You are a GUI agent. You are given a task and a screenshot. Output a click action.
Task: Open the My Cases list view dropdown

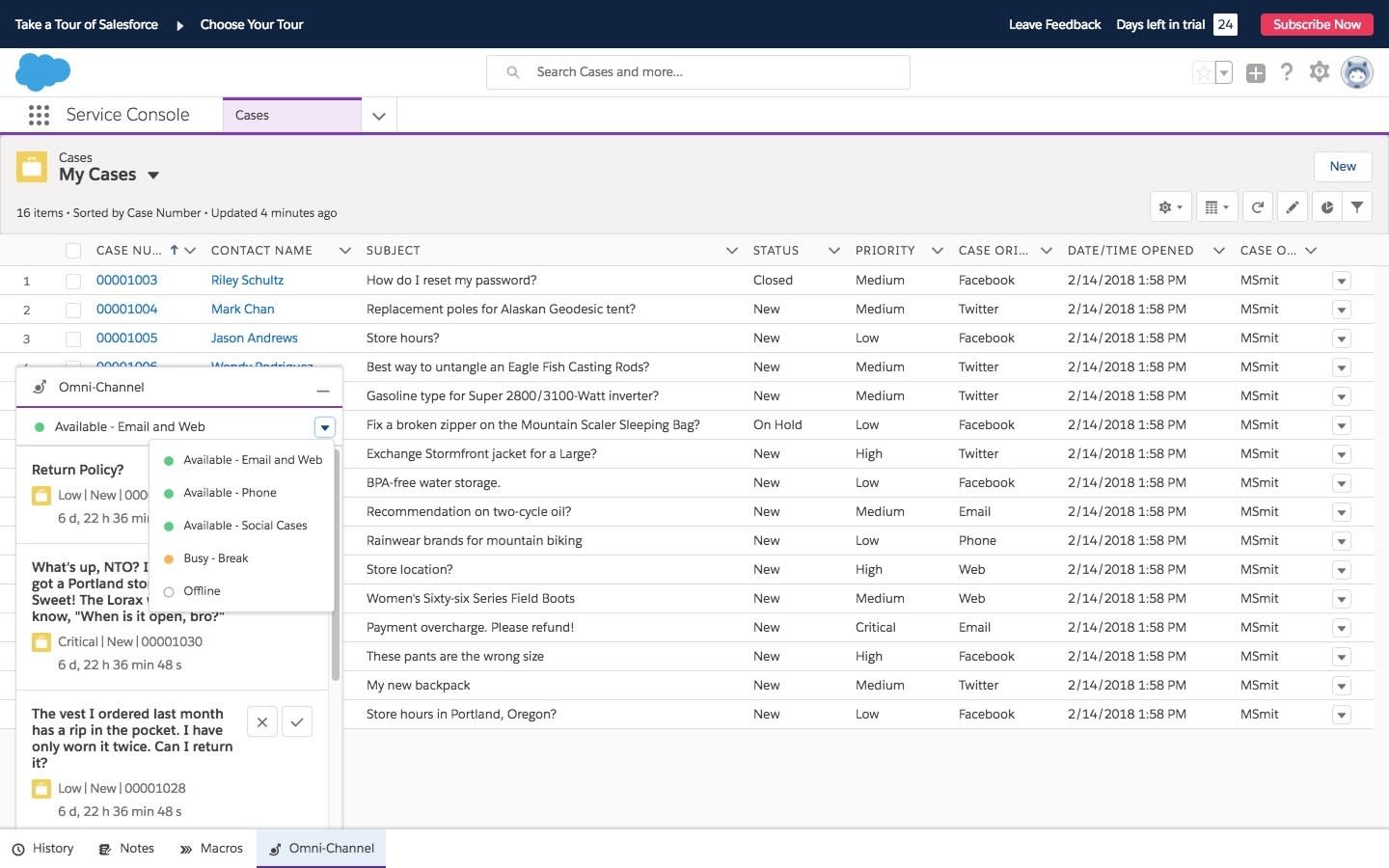tap(153, 176)
